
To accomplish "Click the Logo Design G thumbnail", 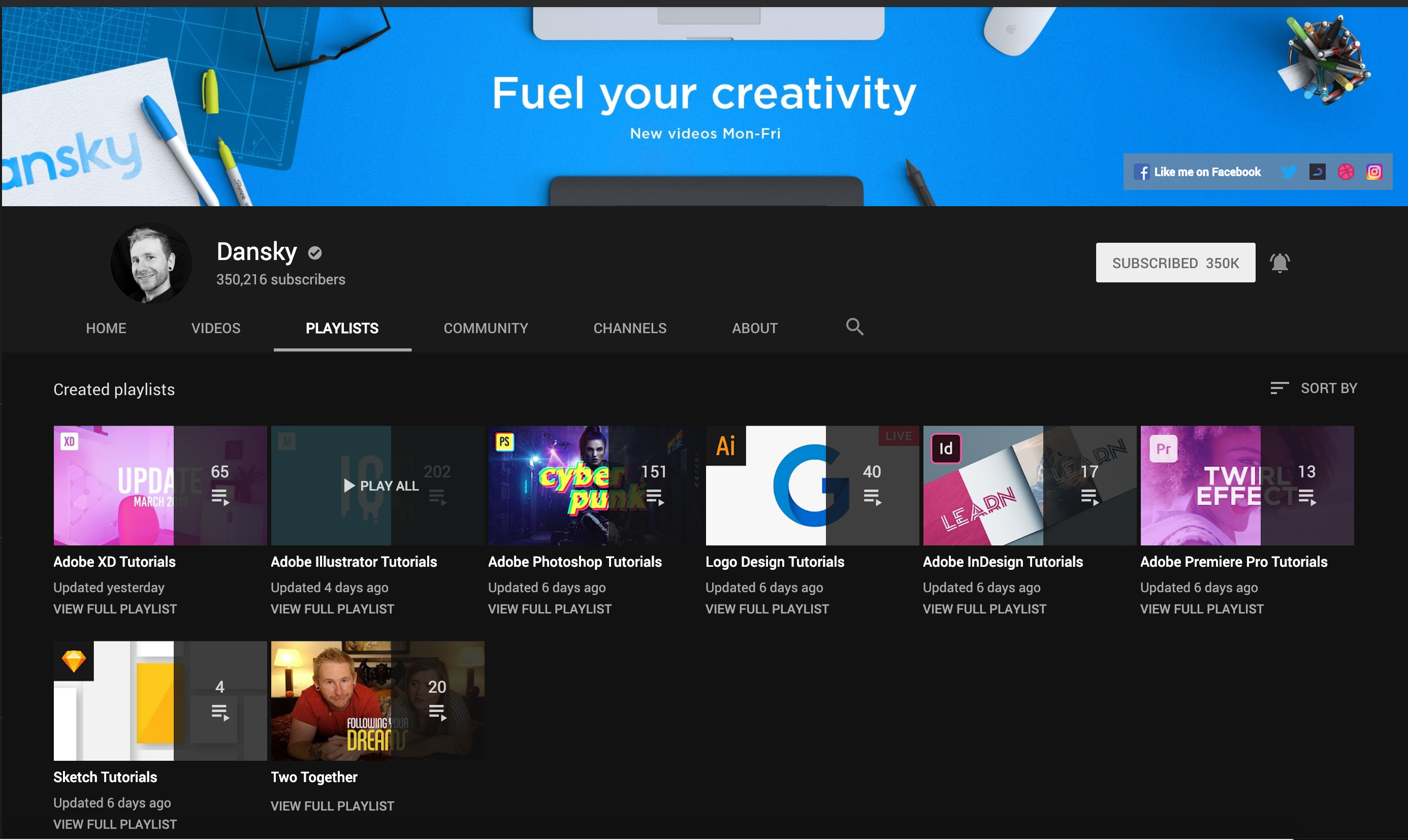I will tap(812, 486).
